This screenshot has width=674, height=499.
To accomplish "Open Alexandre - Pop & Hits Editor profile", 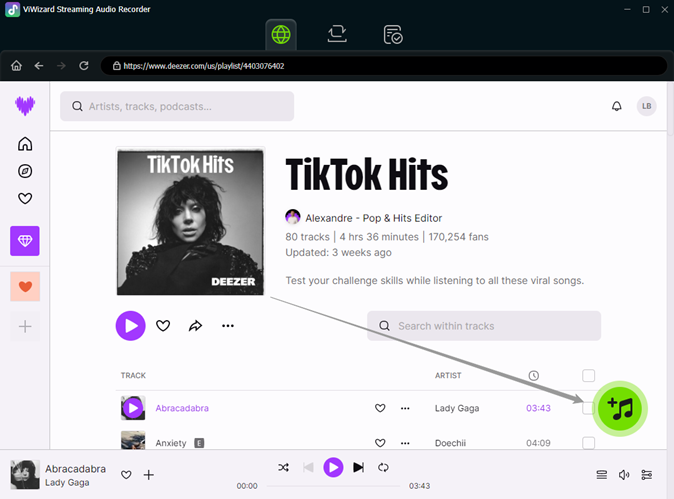I will [373, 218].
